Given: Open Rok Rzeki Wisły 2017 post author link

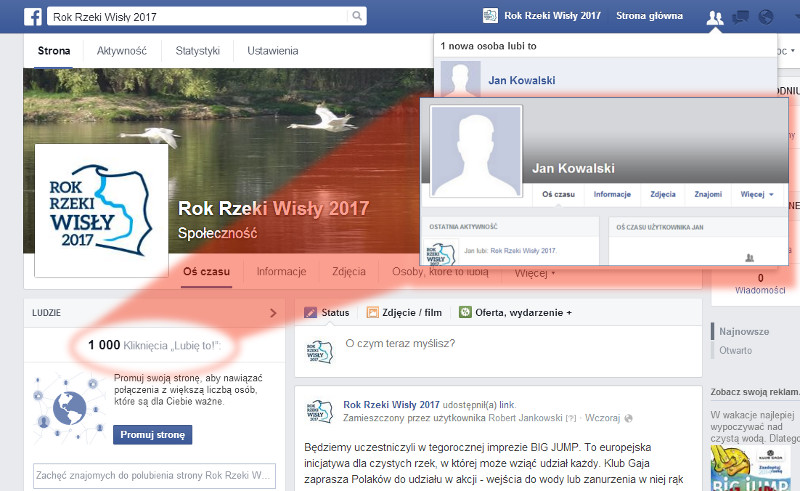Looking at the screenshot, I should pos(391,405).
